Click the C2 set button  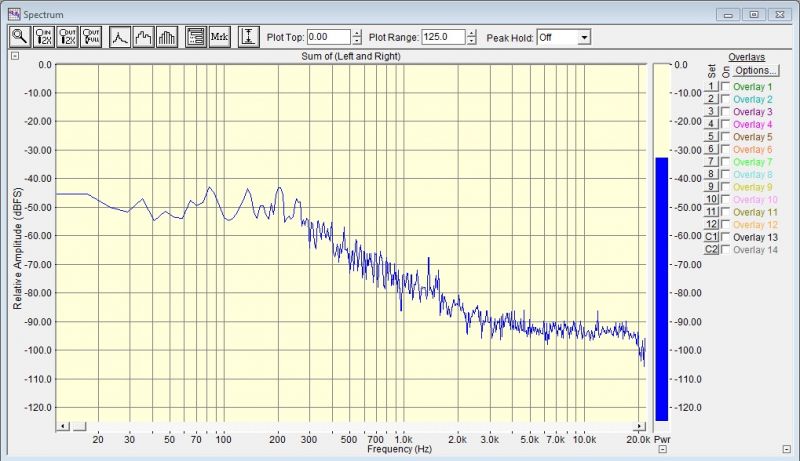(x=711, y=249)
